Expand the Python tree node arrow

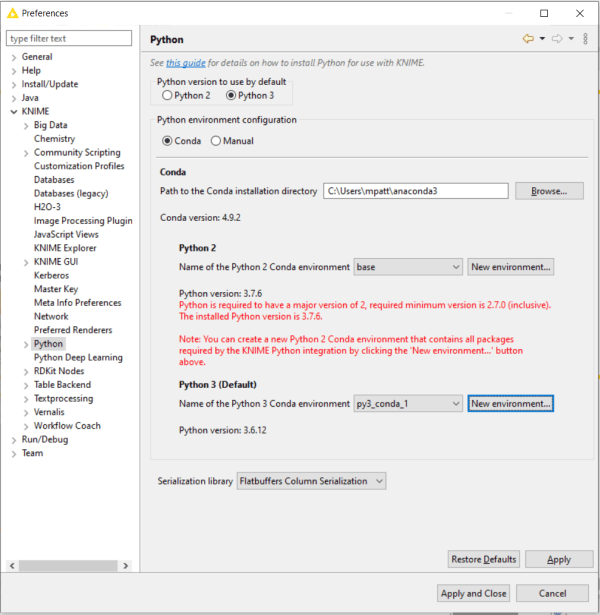pyautogui.click(x=26, y=345)
